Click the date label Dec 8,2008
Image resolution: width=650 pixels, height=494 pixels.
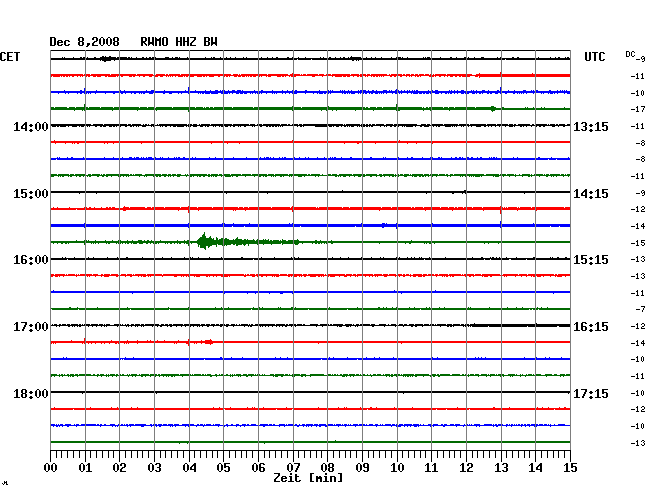point(85,42)
